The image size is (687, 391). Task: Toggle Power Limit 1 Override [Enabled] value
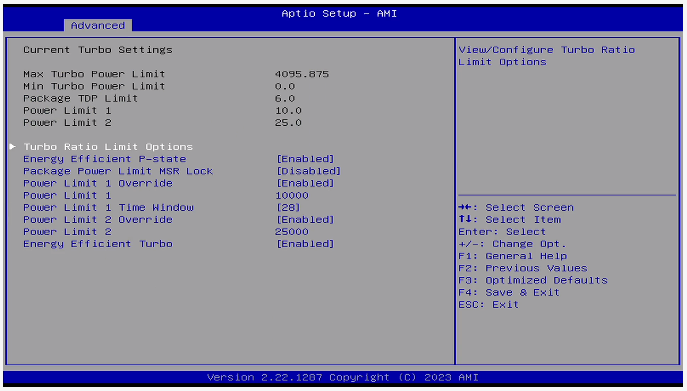[305, 183]
